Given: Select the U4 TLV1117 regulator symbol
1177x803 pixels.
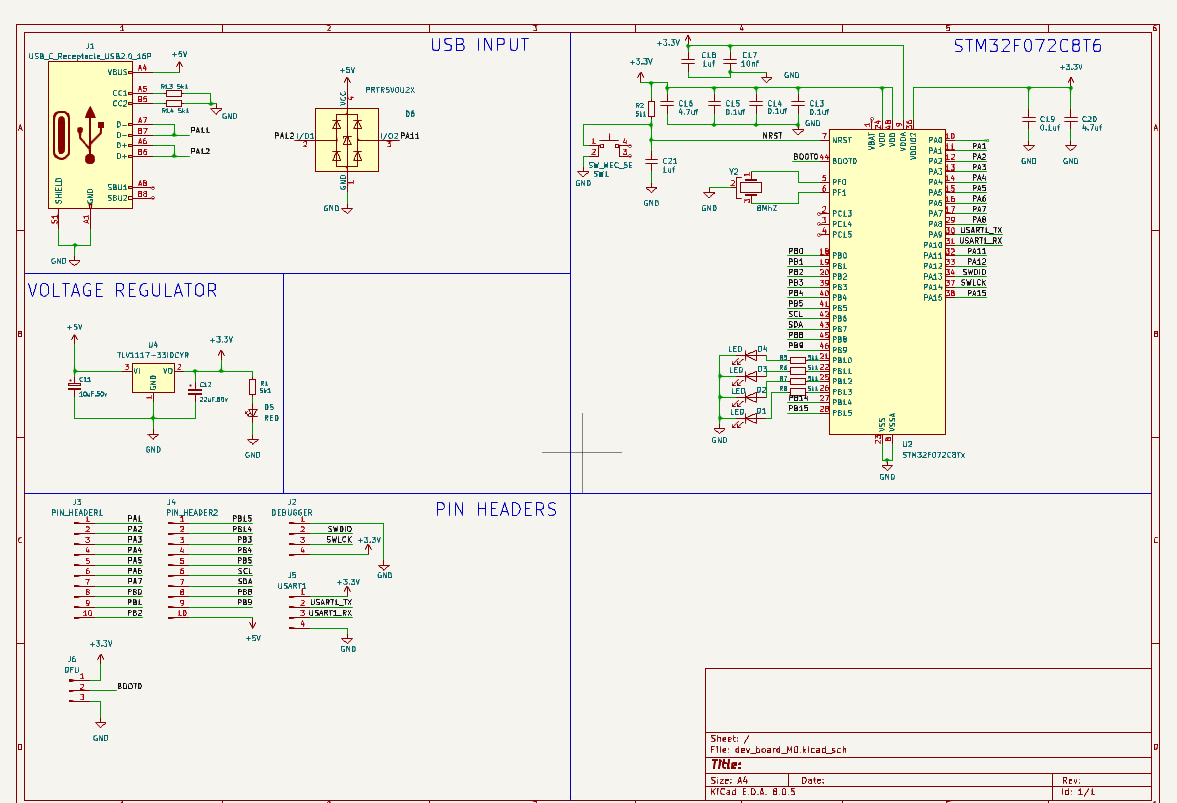Looking at the screenshot, I should 153,378.
